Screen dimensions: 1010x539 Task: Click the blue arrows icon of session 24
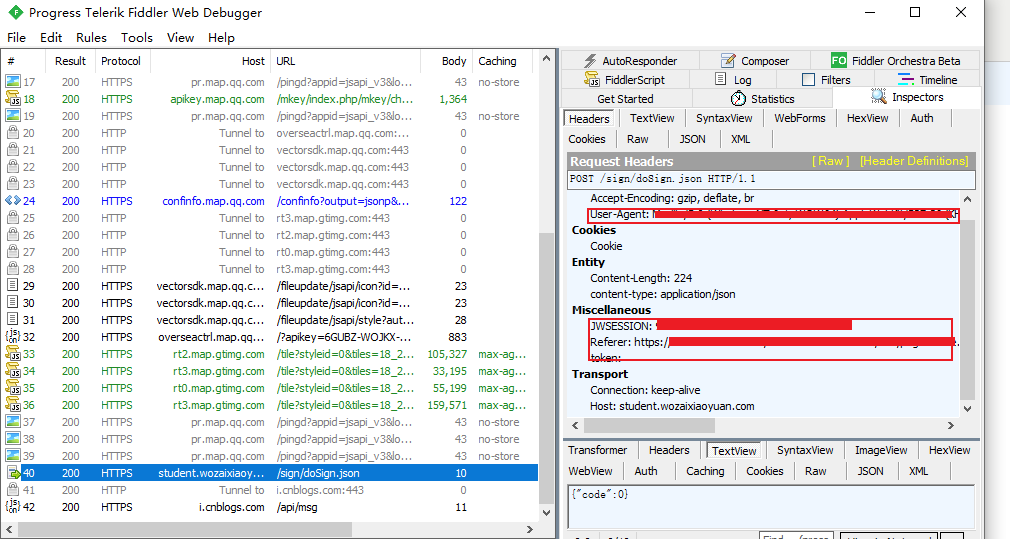click(x=13, y=201)
